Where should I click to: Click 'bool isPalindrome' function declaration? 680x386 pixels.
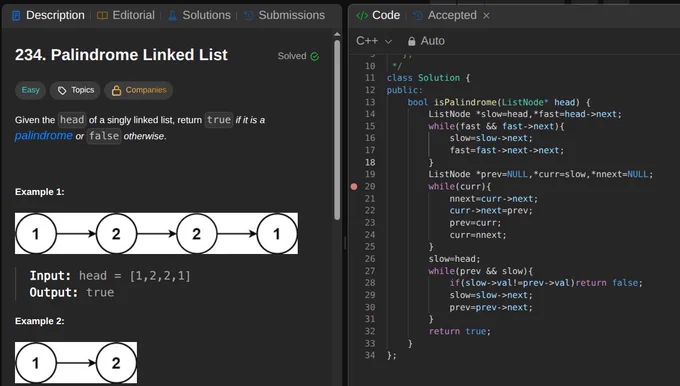(499, 102)
